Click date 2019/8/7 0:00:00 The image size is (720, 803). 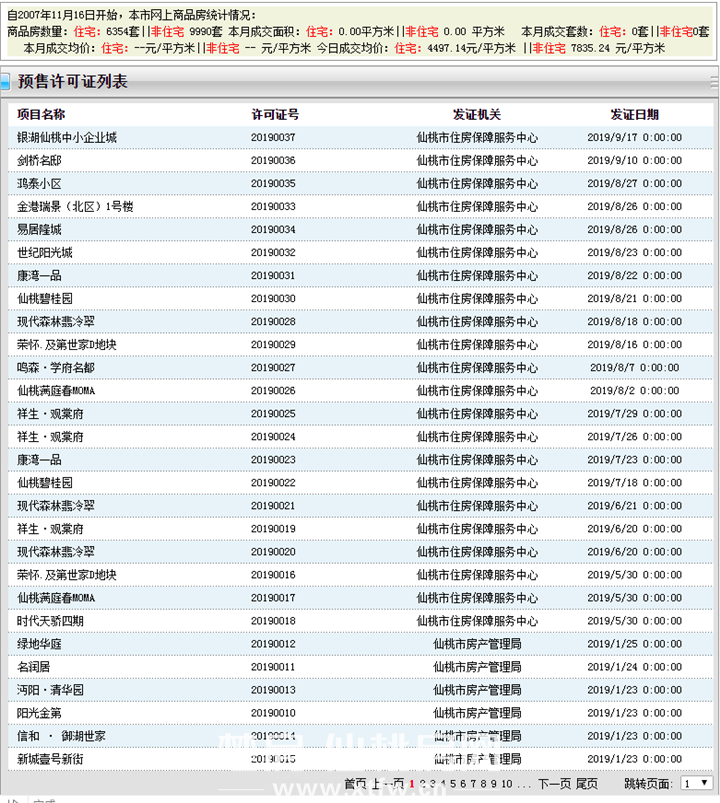coord(634,368)
